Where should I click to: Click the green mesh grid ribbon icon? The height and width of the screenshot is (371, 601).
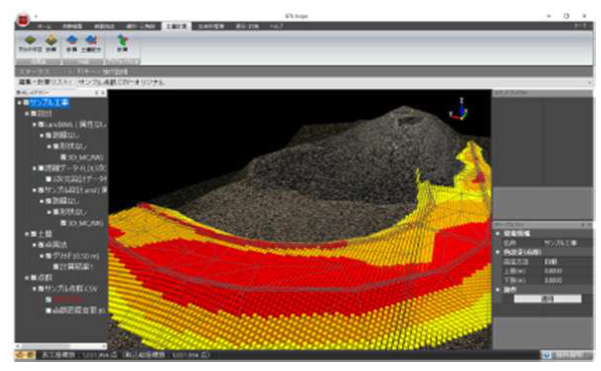tap(30, 40)
